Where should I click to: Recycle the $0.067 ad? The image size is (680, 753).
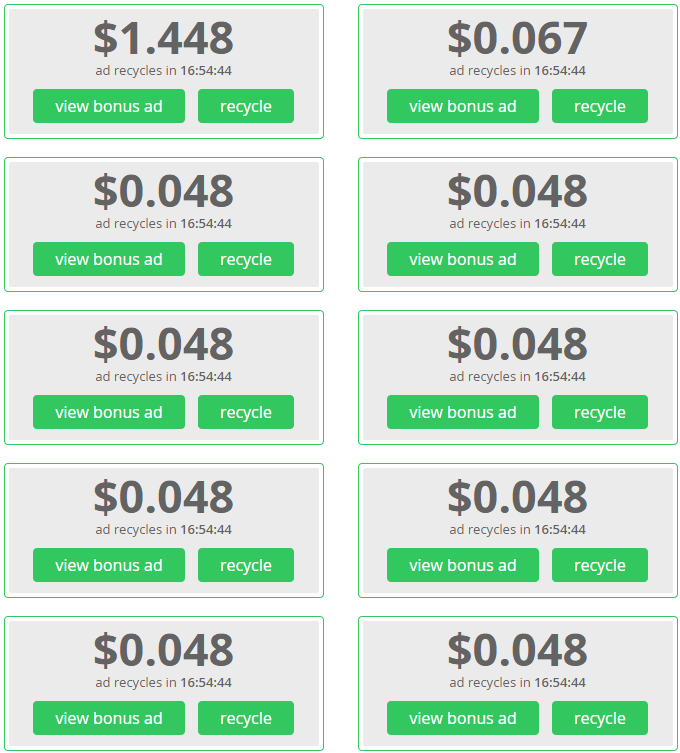600,106
